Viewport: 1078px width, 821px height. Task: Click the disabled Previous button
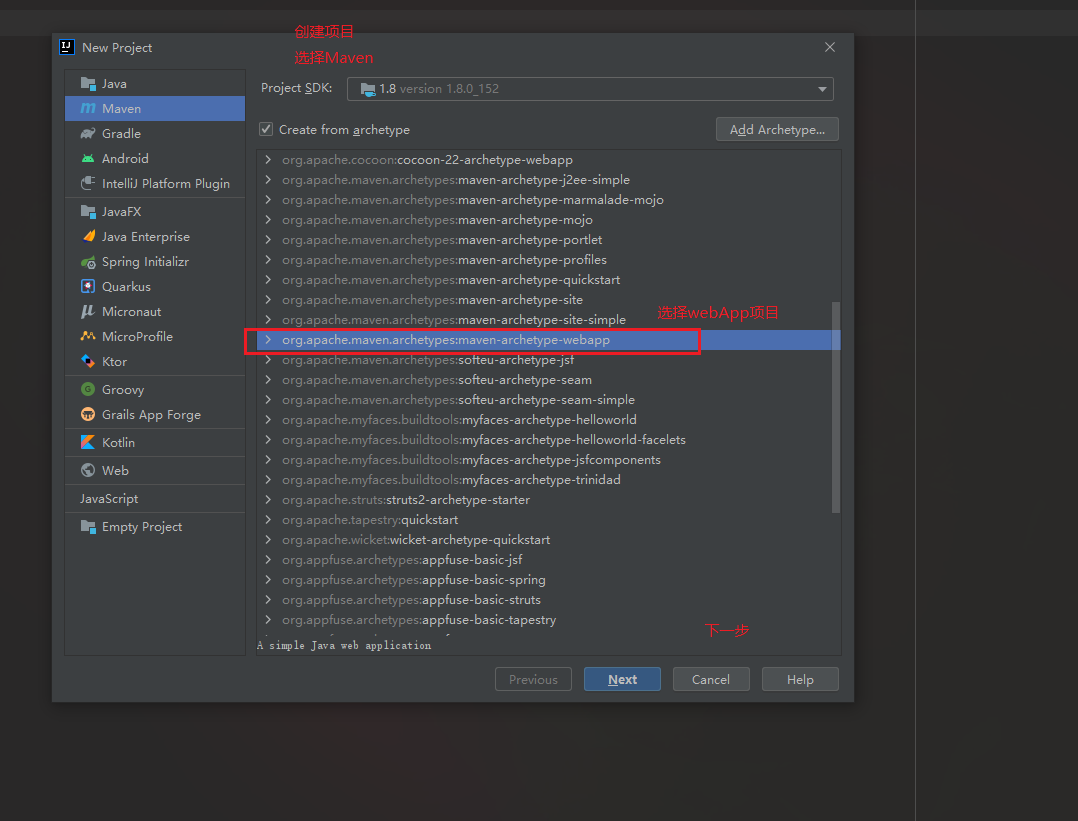533,679
